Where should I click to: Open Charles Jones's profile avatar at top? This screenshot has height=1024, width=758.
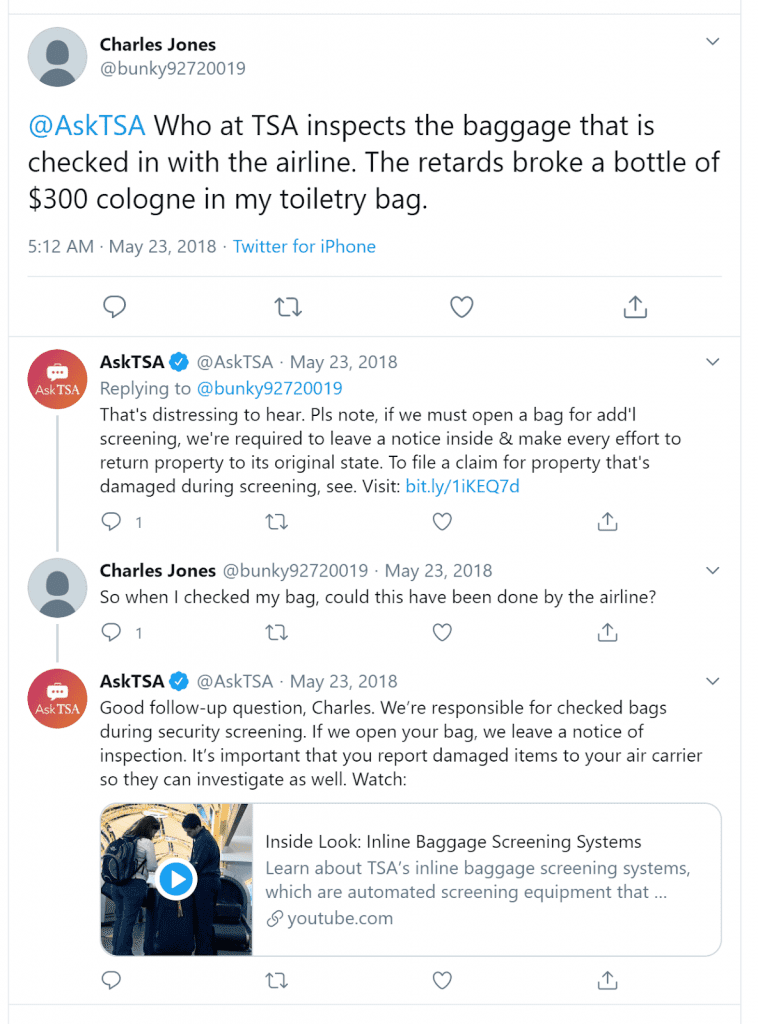coord(57,57)
